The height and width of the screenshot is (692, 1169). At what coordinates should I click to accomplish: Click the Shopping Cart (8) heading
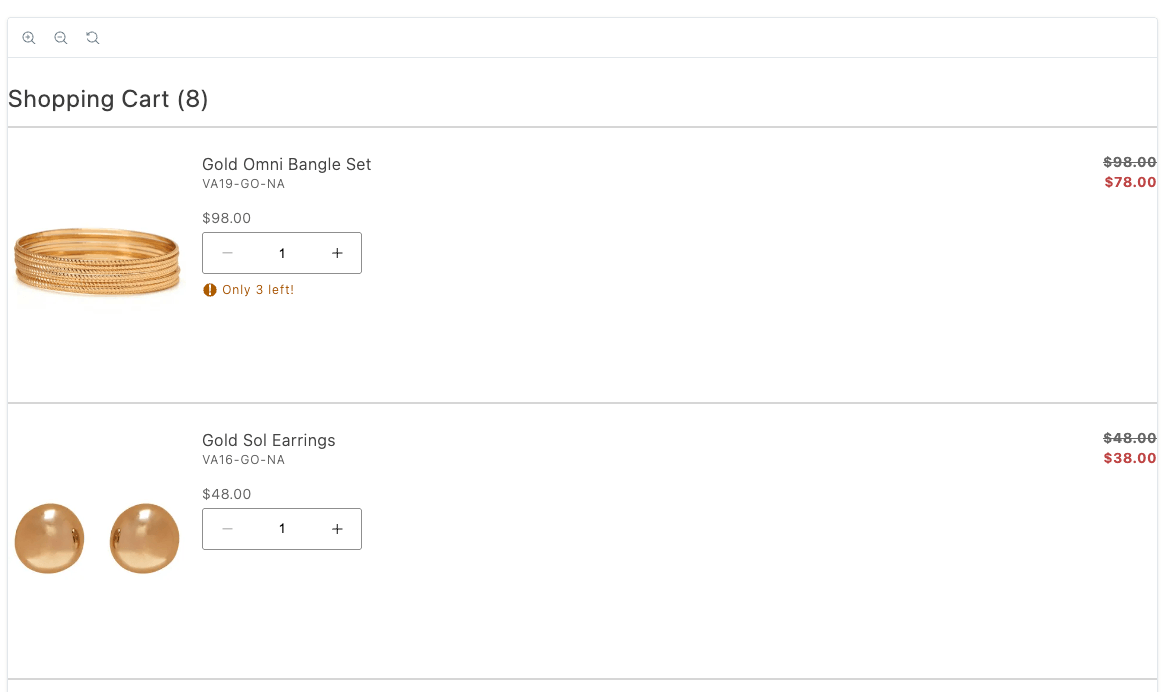(108, 99)
